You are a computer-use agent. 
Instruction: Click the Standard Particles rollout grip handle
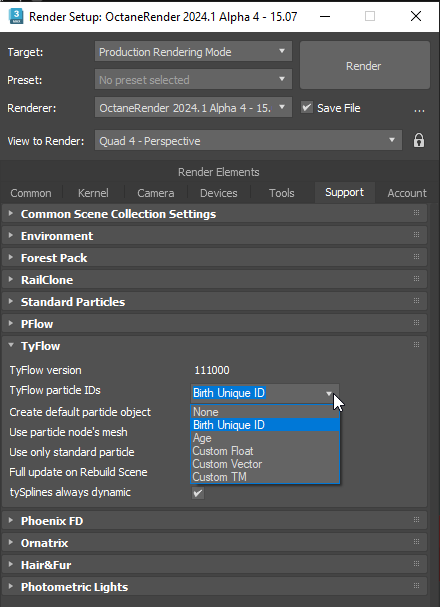coord(416,301)
